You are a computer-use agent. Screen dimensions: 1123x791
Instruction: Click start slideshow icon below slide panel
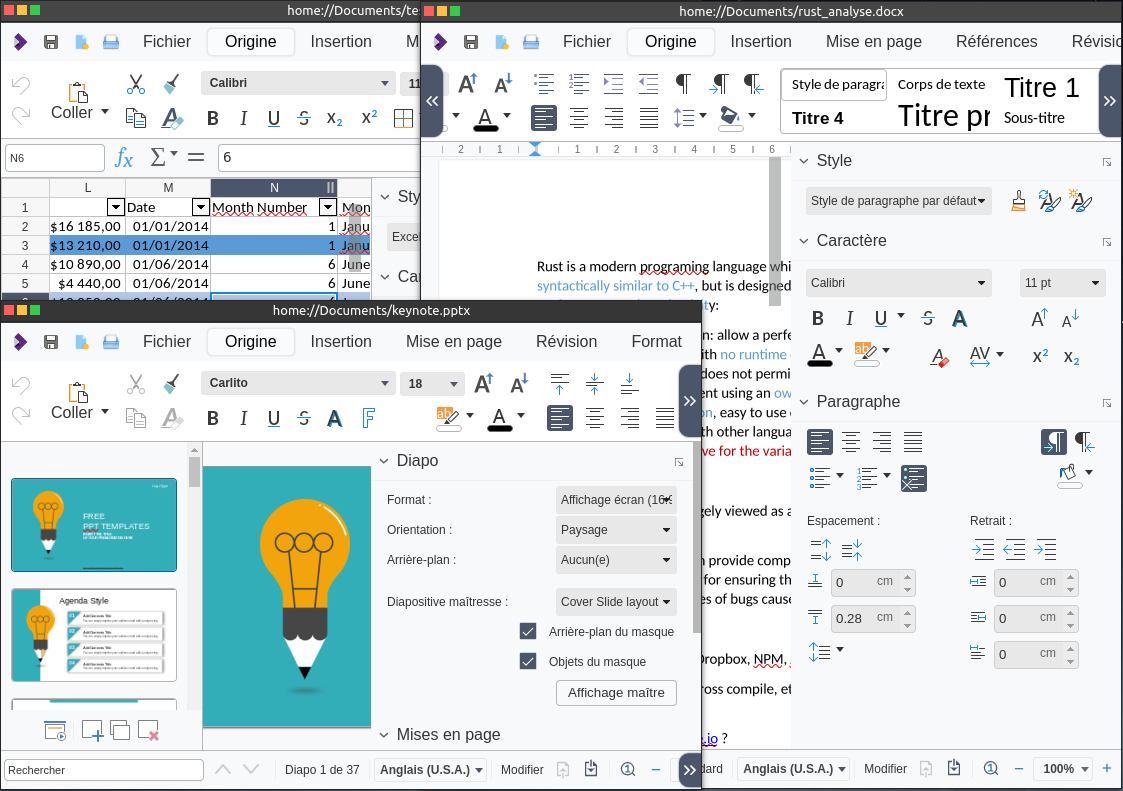[x=55, y=731]
